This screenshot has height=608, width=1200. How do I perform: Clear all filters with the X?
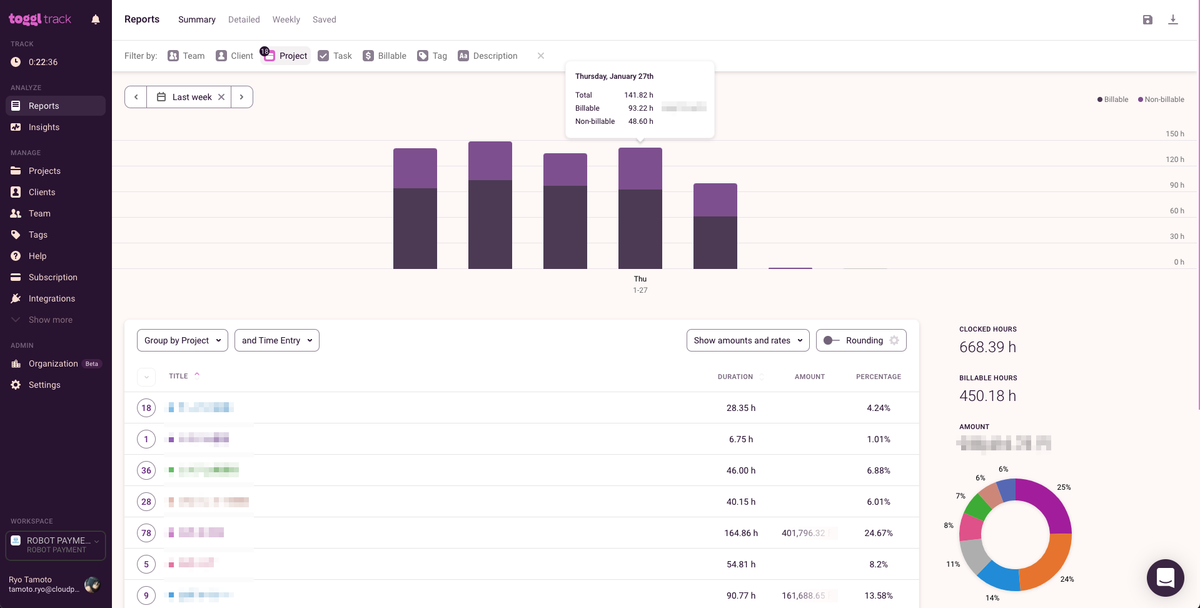click(x=541, y=56)
